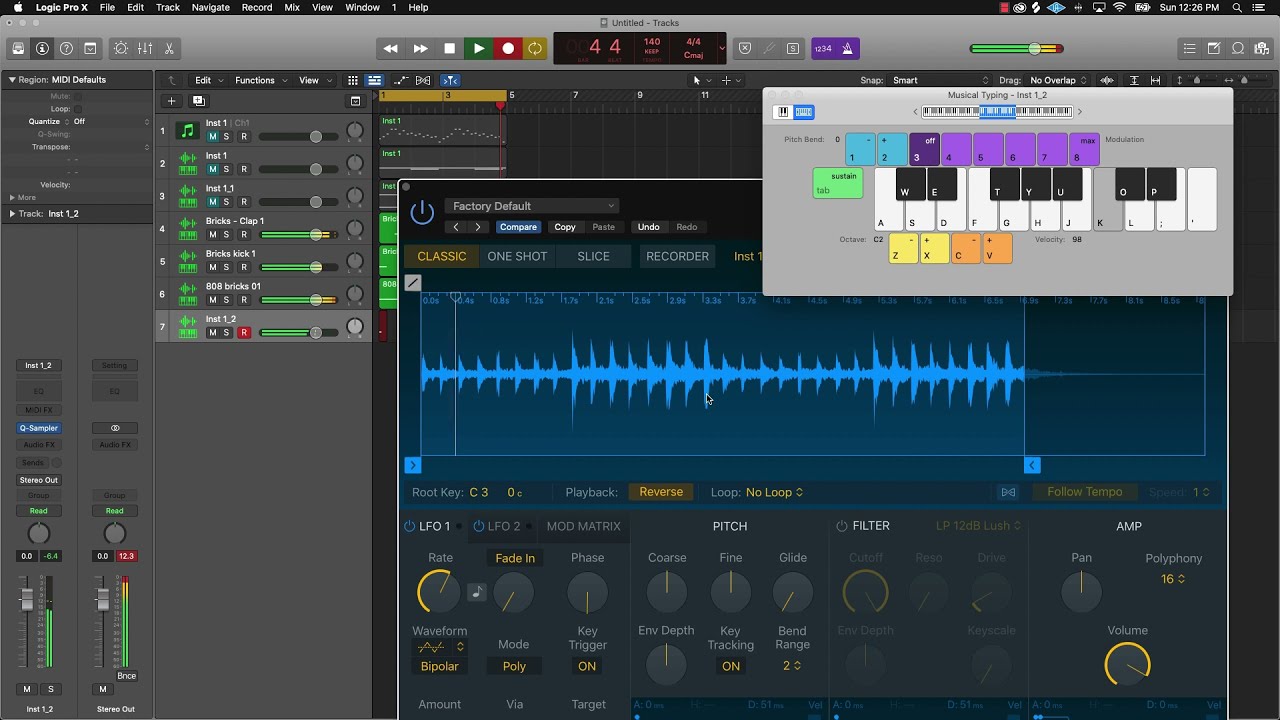Click the Fast Forward transport button
Screen dimensions: 1280x720
pos(421,48)
